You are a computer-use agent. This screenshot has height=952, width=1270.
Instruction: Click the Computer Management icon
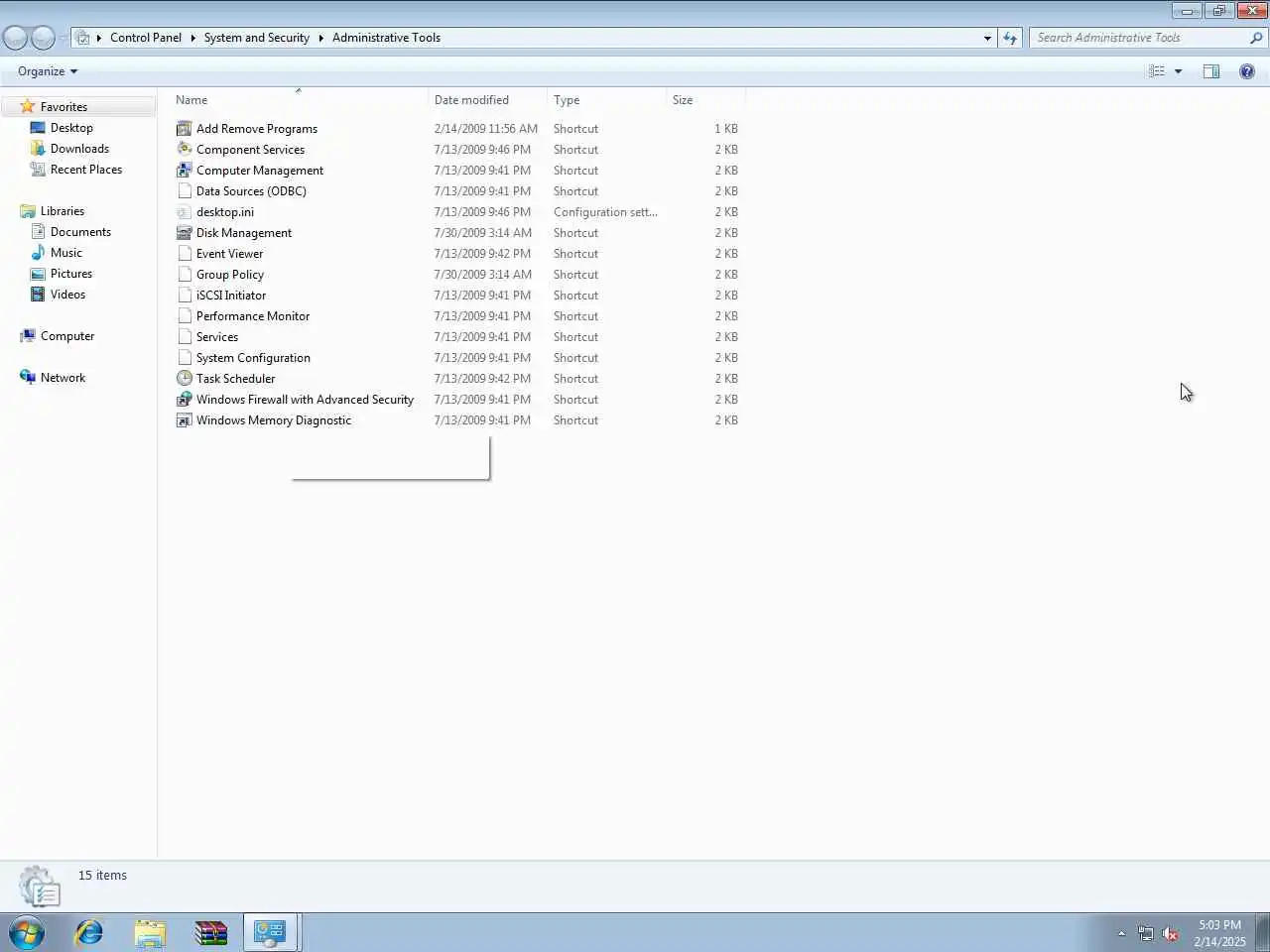(184, 171)
